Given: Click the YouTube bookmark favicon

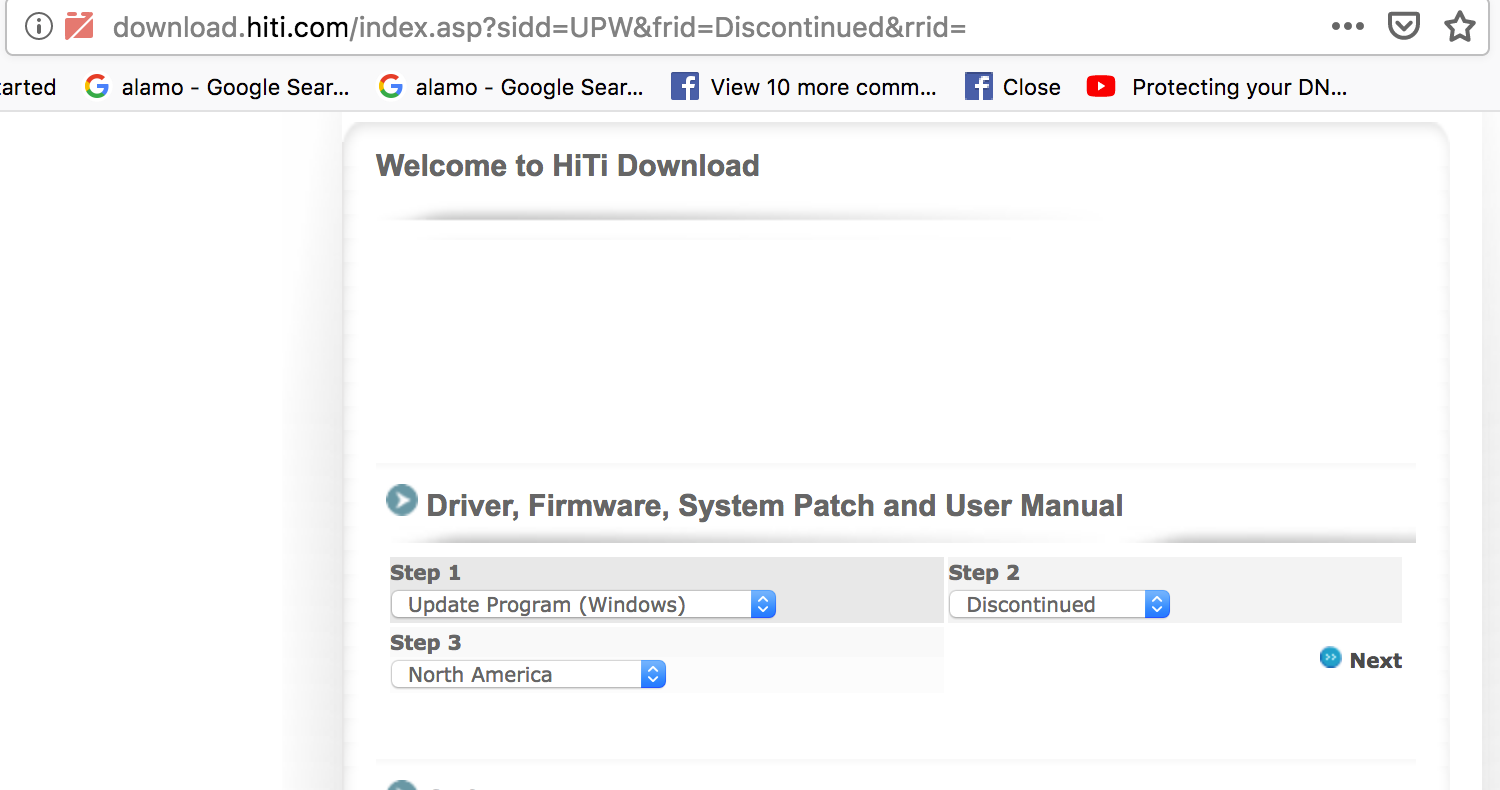Looking at the screenshot, I should point(1101,87).
